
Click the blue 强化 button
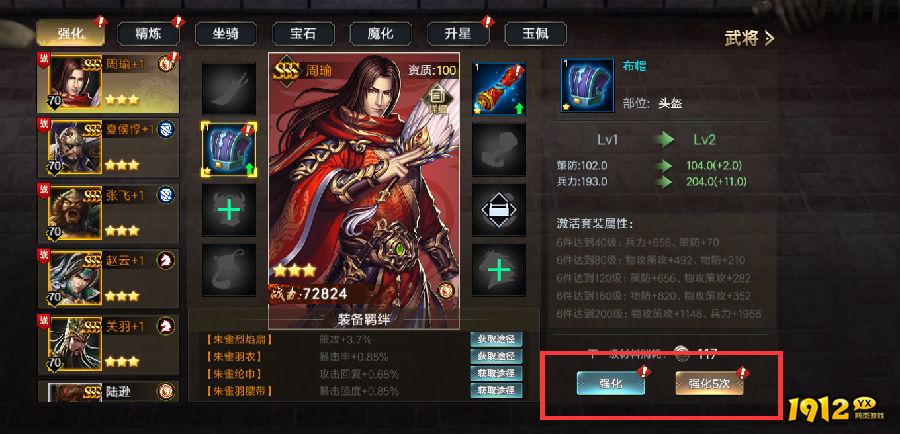click(611, 383)
